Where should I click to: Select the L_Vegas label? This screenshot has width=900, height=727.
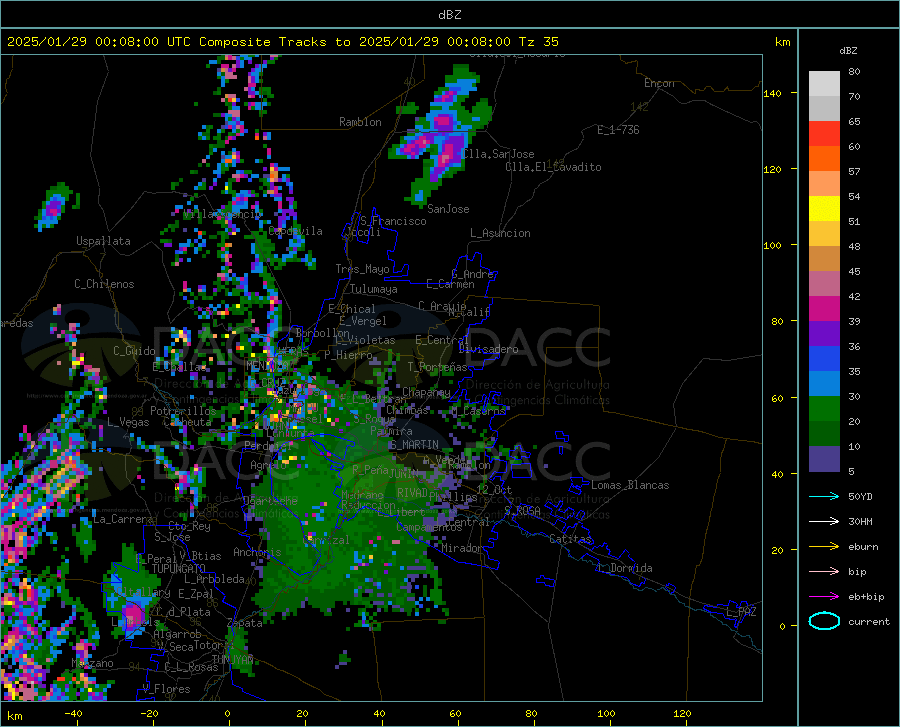pyautogui.click(x=128, y=422)
